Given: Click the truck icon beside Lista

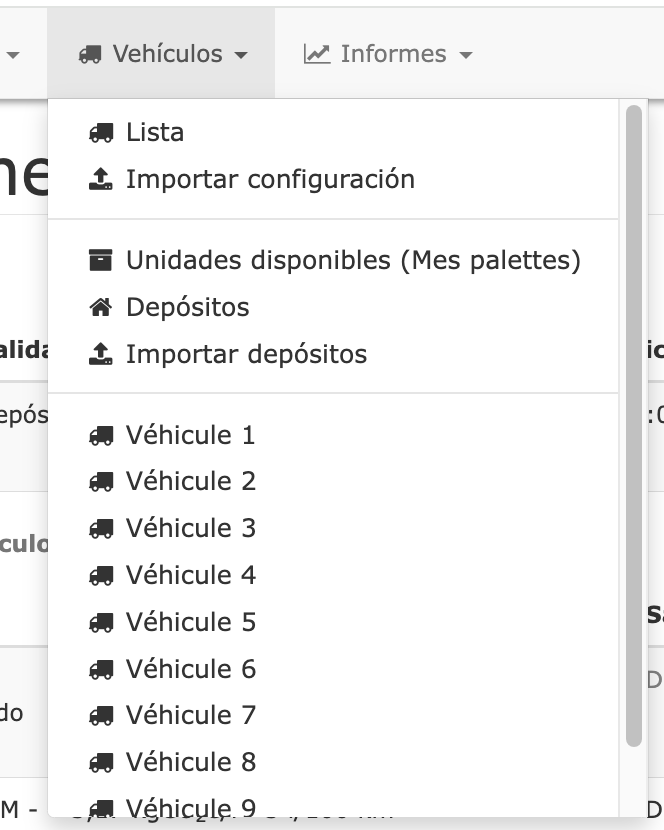Looking at the screenshot, I should click(x=101, y=132).
